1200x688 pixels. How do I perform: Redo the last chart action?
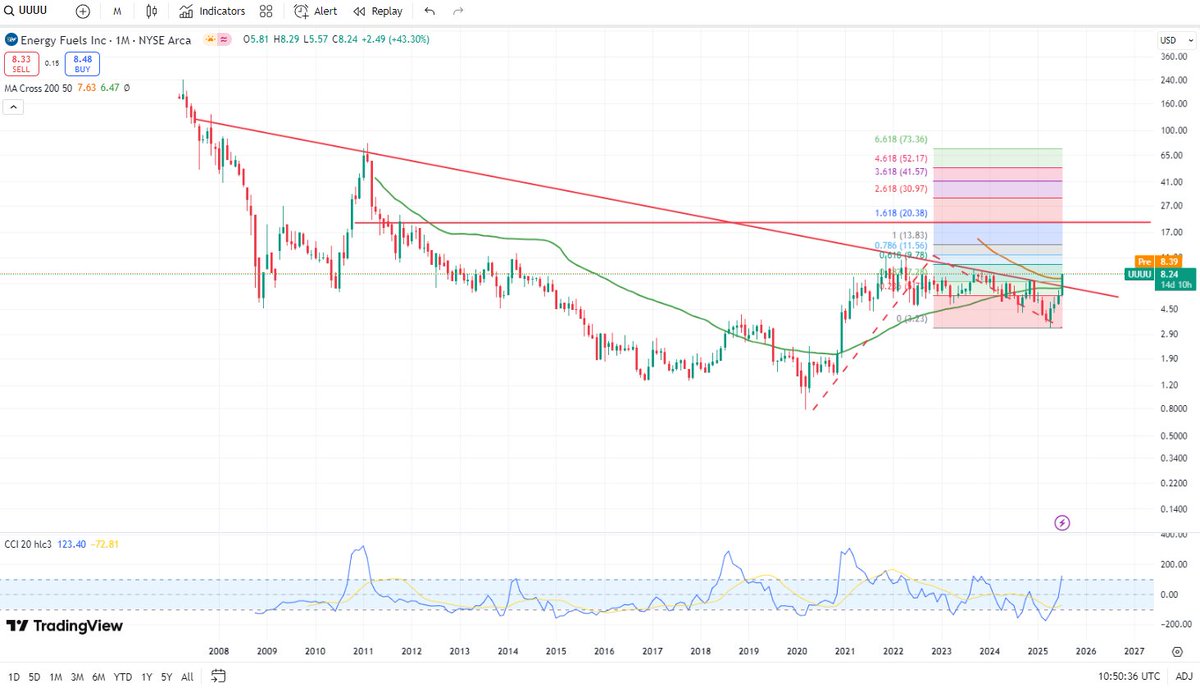point(458,11)
